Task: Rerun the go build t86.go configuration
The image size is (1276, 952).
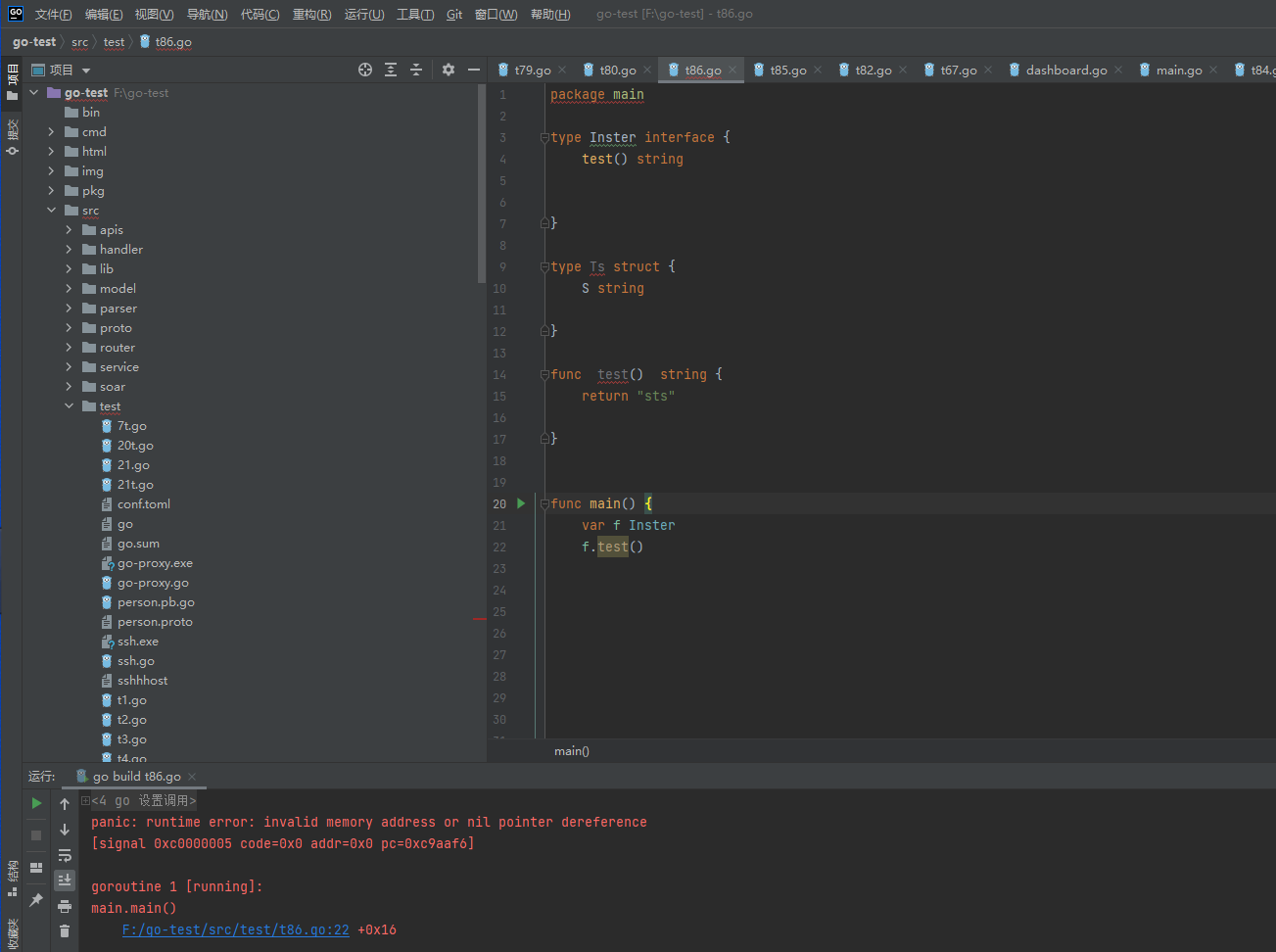Action: point(36,803)
